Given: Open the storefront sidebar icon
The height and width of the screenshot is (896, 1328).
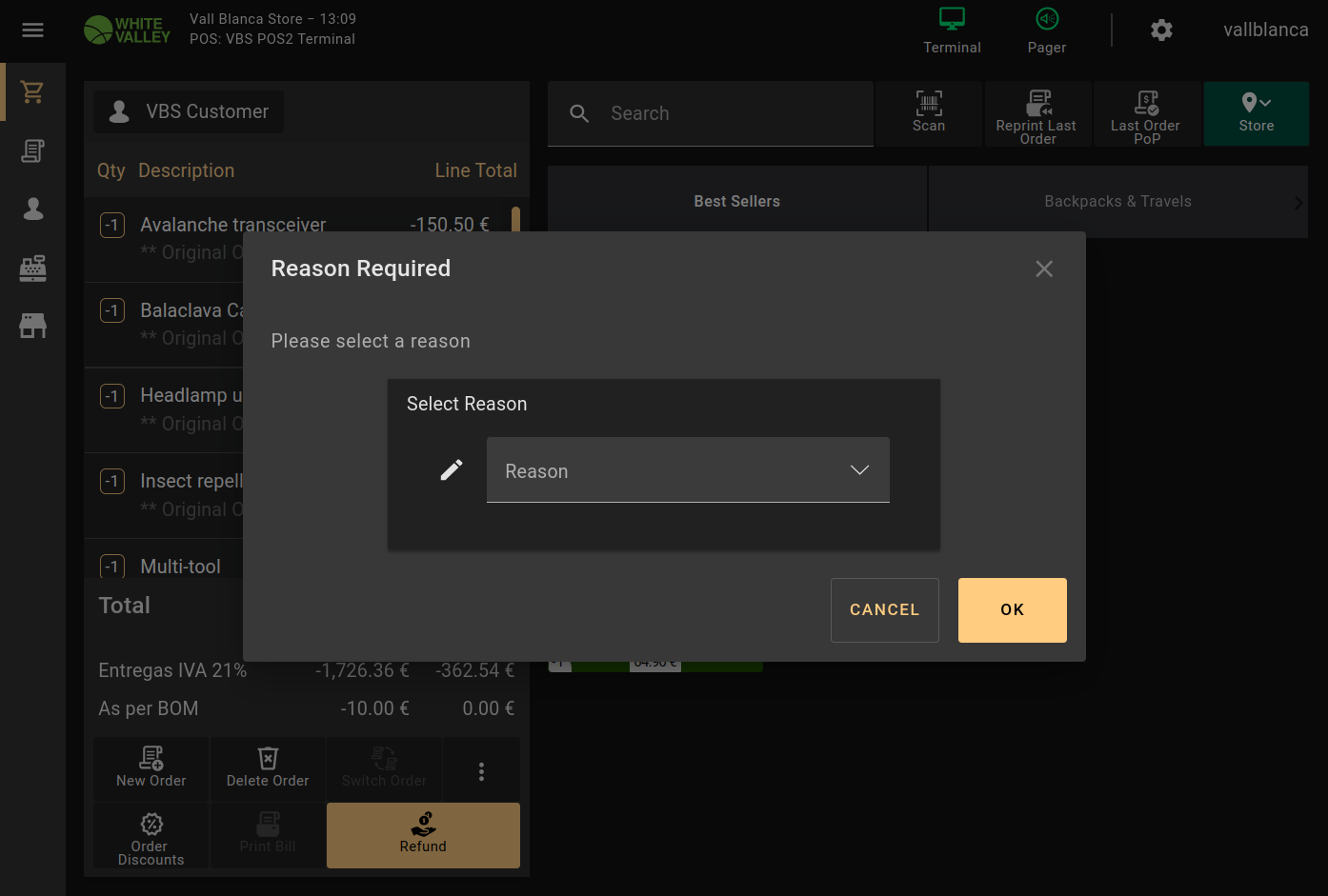Looking at the screenshot, I should point(32,327).
